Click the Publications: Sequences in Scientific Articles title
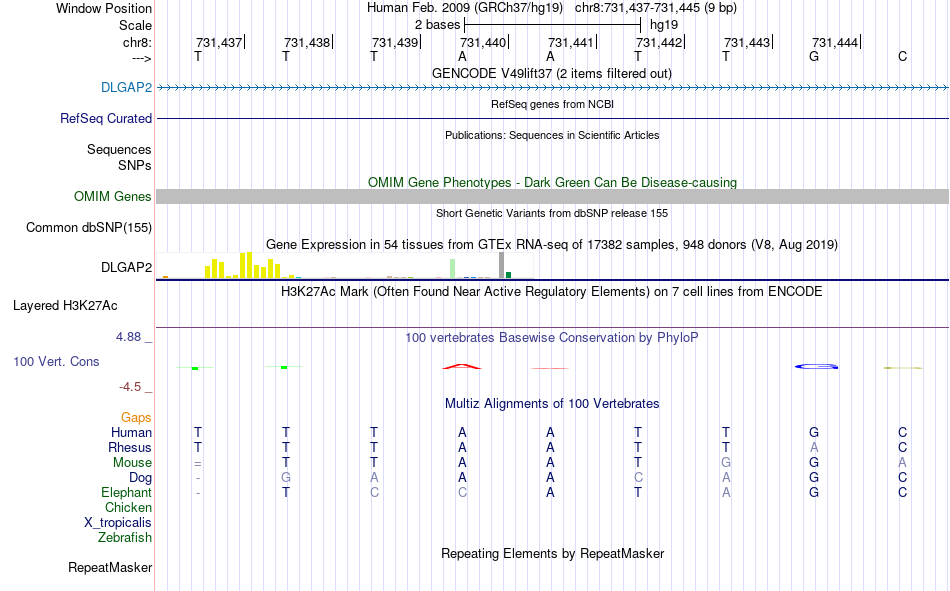This screenshot has height=591, width=950. tap(552, 135)
